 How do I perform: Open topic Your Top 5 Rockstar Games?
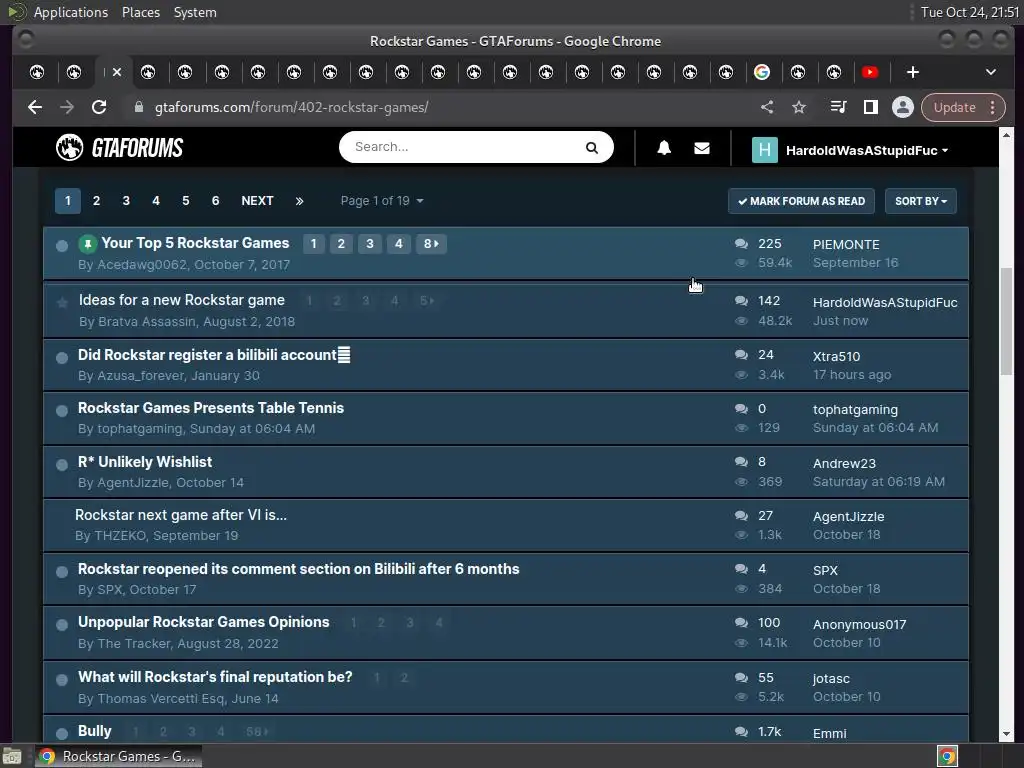coord(195,243)
